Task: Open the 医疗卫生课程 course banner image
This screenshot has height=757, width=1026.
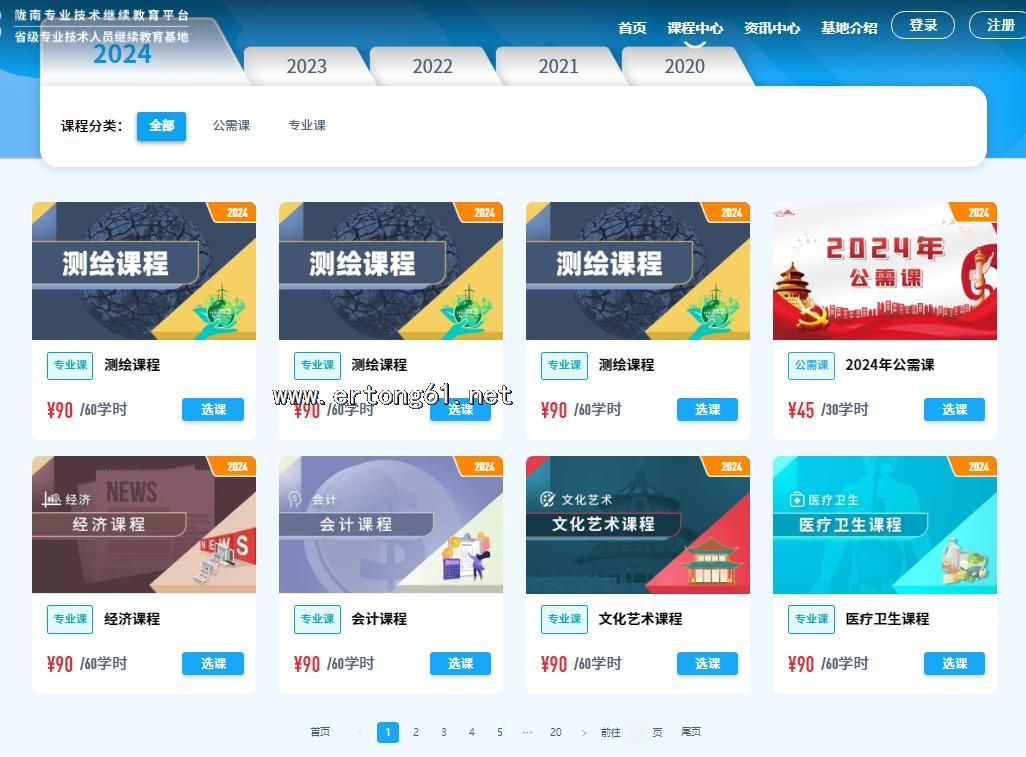Action: [884, 525]
